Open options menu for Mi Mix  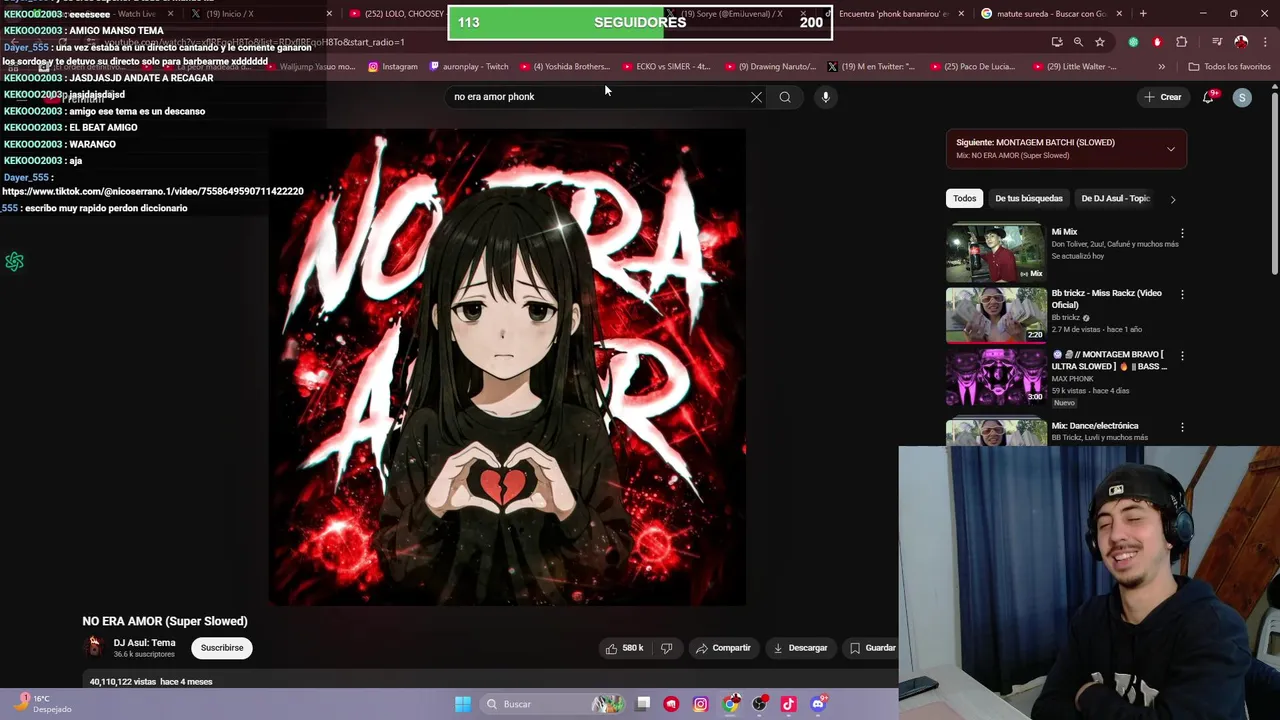[x=1182, y=233]
